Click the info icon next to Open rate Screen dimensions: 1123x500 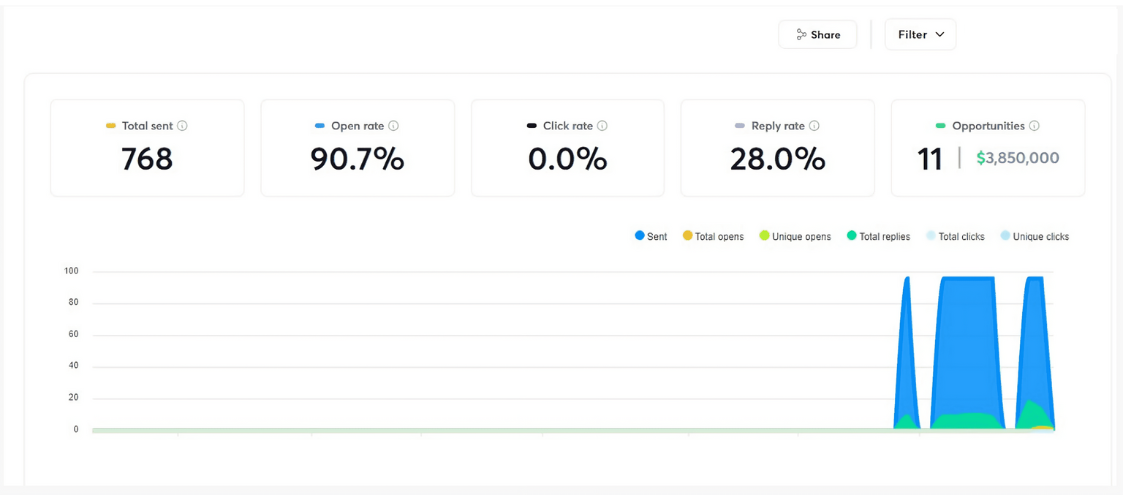pyautogui.click(x=393, y=126)
